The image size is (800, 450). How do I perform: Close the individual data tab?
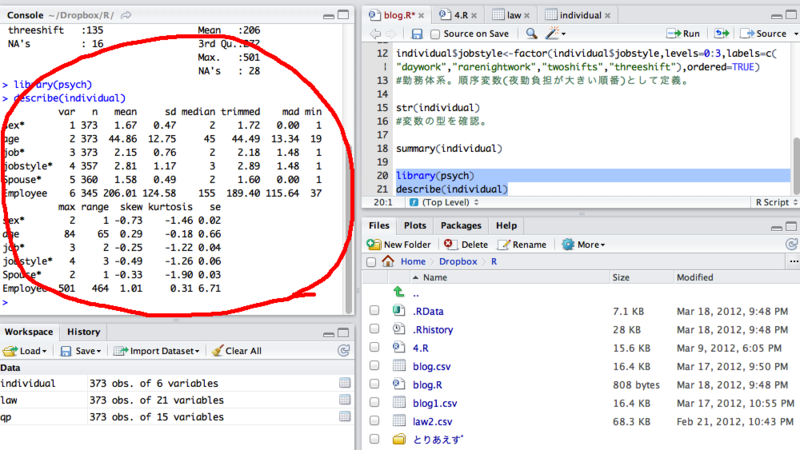coord(608,15)
